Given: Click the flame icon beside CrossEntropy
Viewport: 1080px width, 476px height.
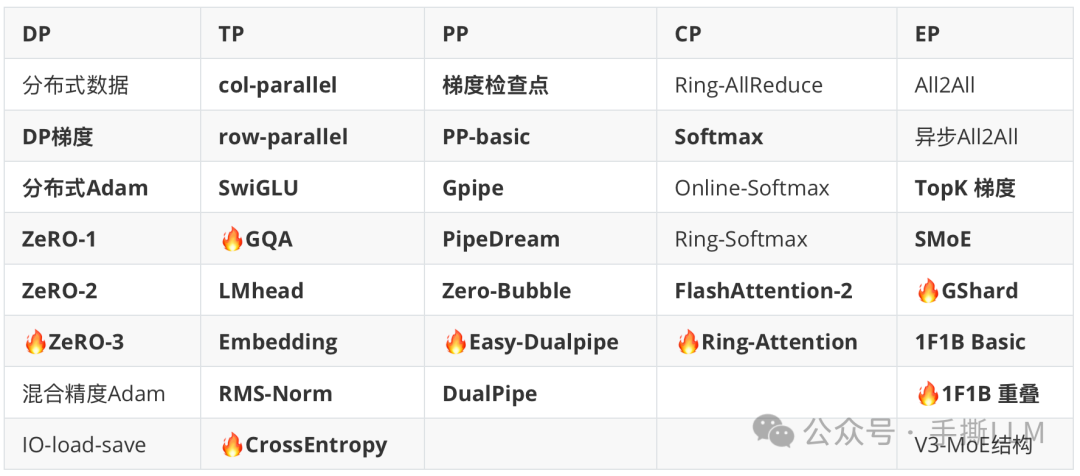Looking at the screenshot, I should (x=231, y=446).
